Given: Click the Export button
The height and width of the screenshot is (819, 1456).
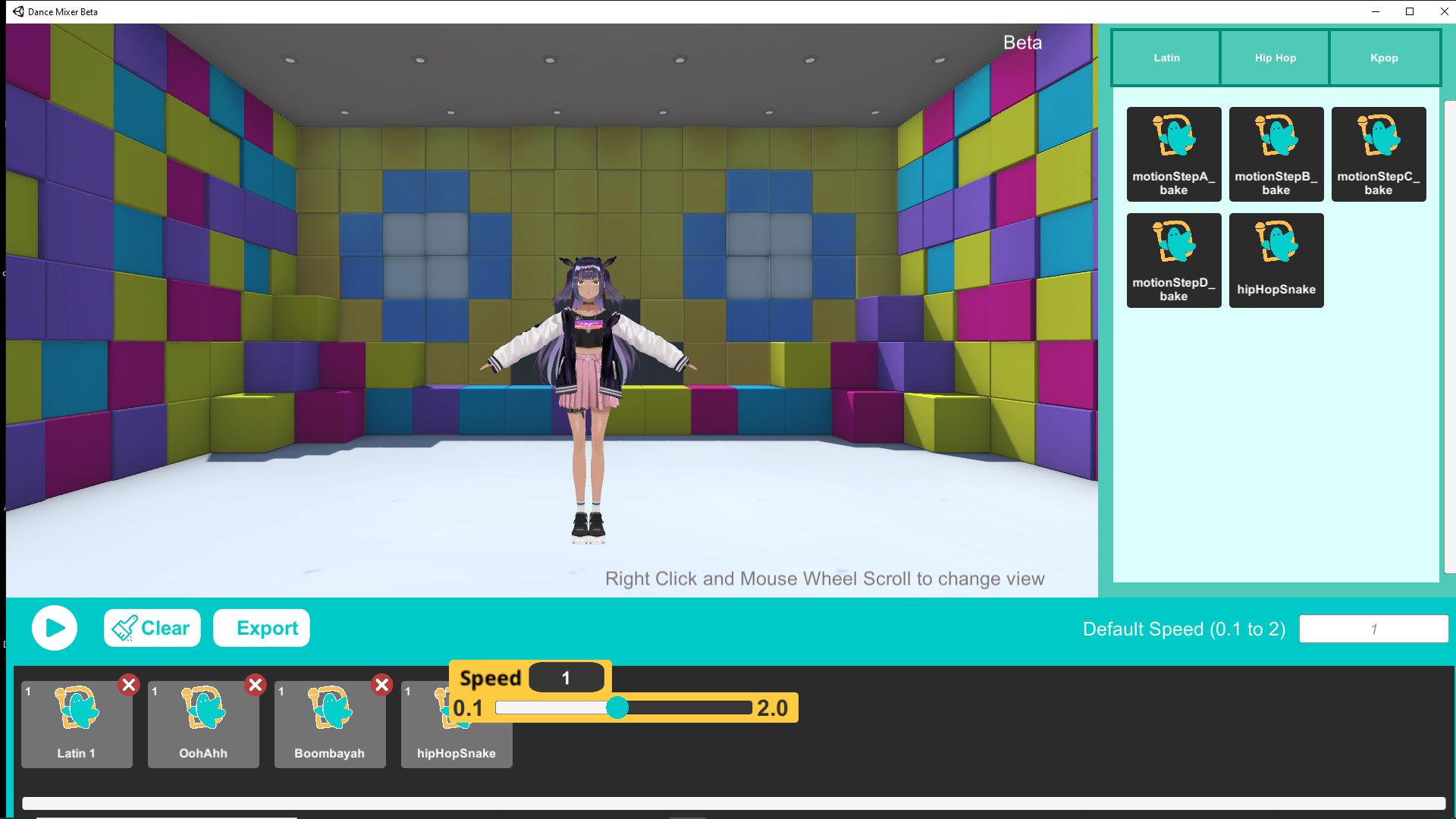Looking at the screenshot, I should [261, 627].
